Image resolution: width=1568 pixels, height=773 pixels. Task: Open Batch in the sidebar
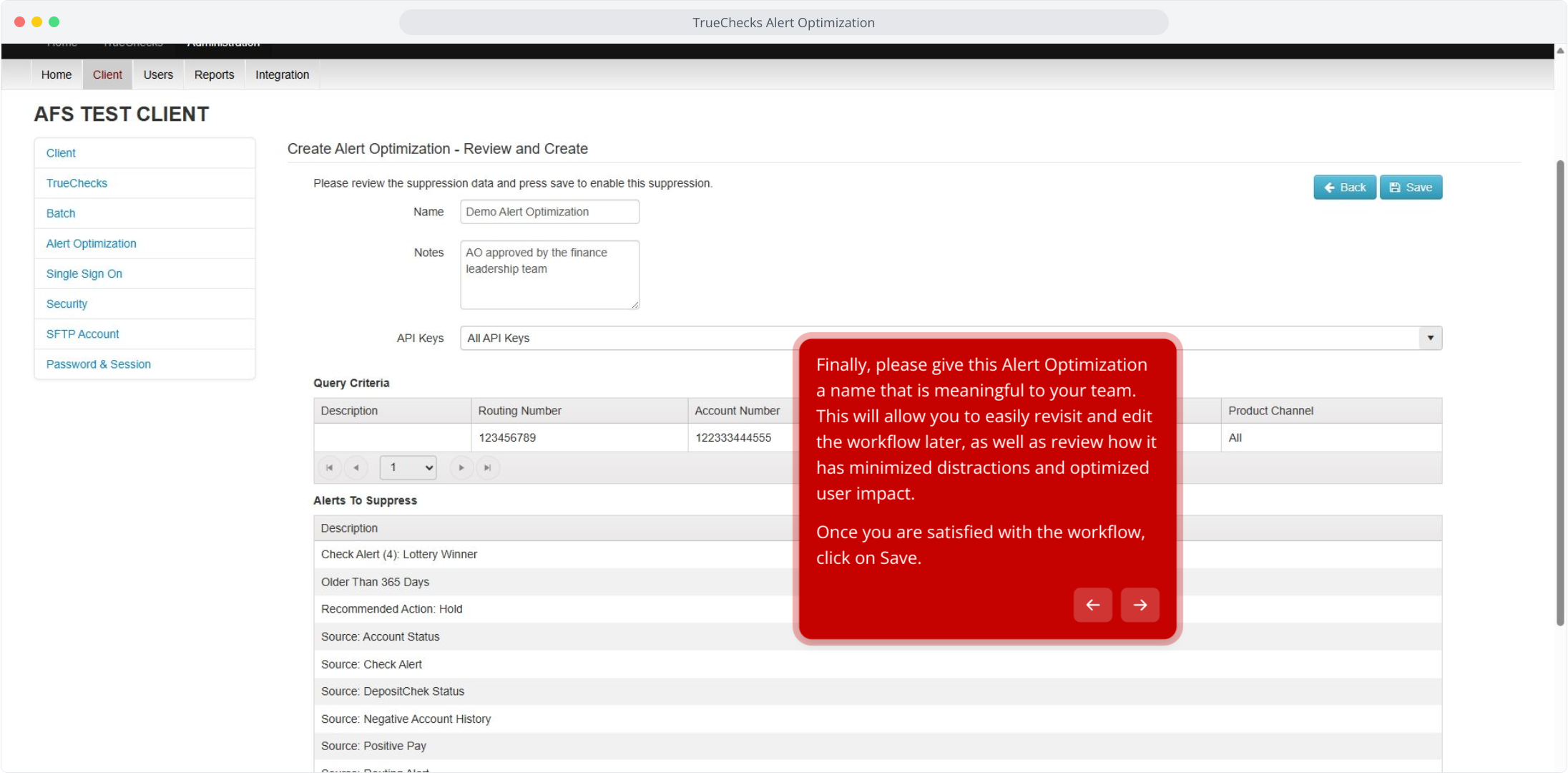pyautogui.click(x=144, y=213)
